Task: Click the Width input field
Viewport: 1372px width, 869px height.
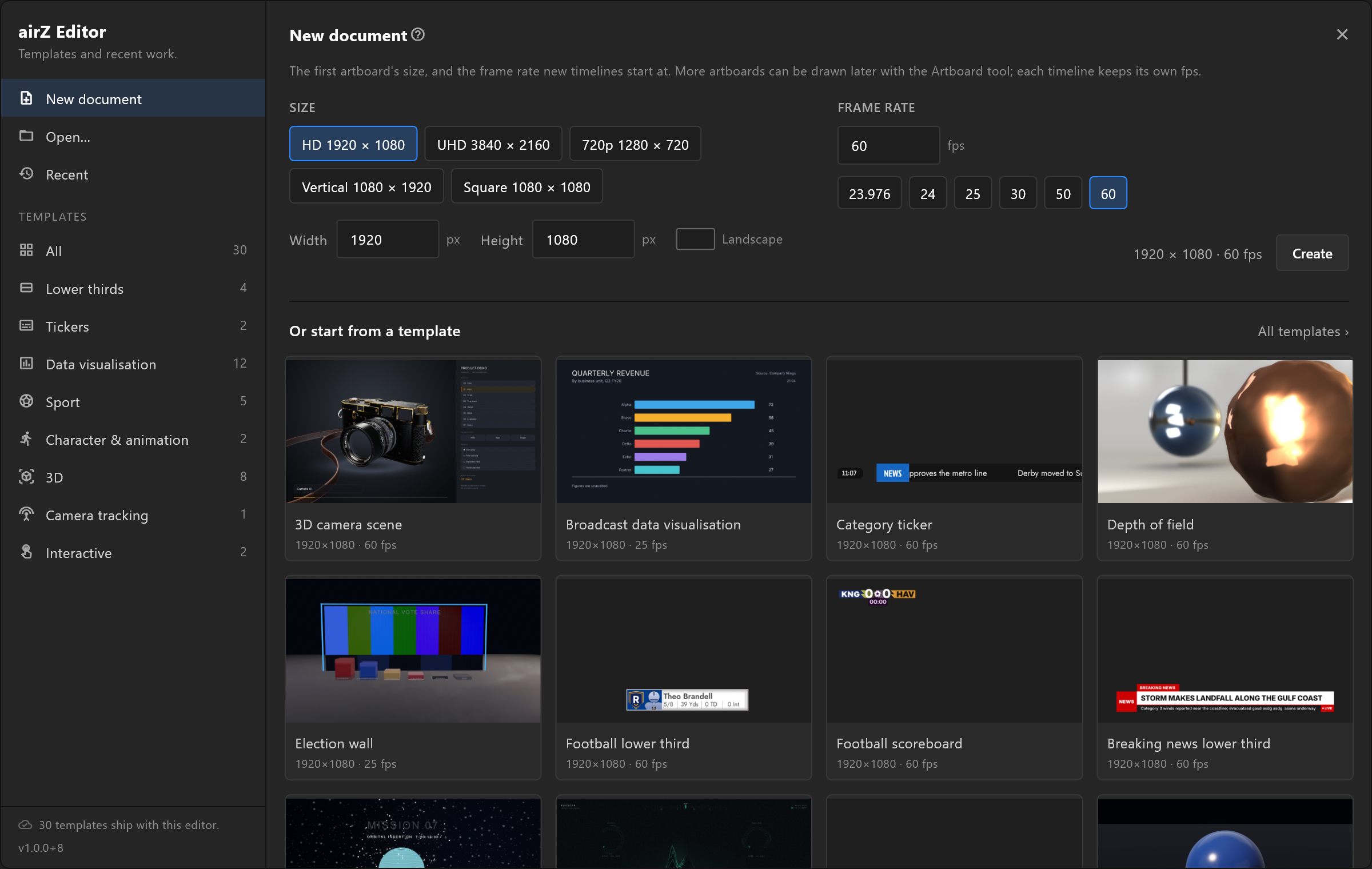Action: click(388, 240)
